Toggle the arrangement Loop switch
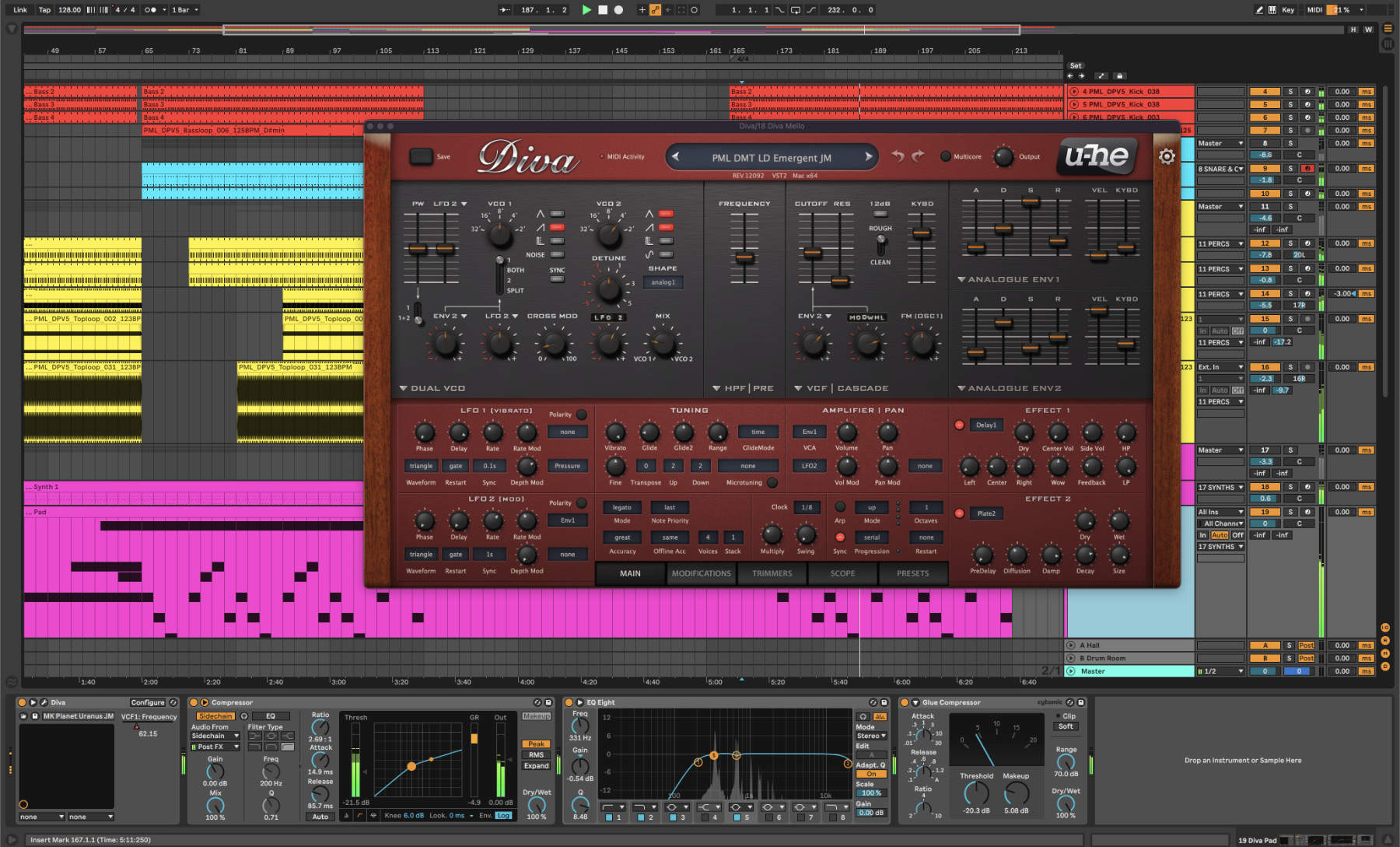 pyautogui.click(x=795, y=10)
